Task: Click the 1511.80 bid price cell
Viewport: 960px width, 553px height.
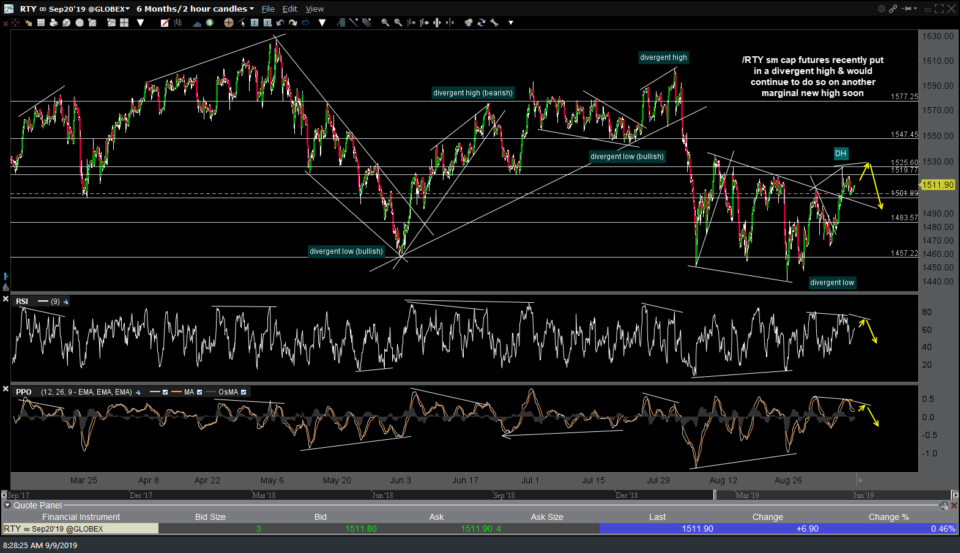Action: (x=361, y=529)
